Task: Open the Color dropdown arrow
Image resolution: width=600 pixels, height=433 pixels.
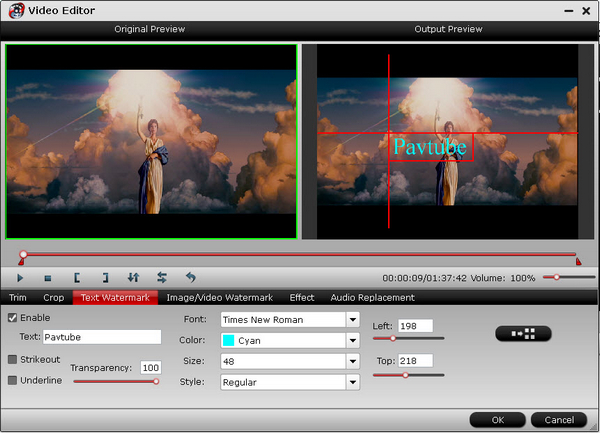Action: (x=353, y=340)
